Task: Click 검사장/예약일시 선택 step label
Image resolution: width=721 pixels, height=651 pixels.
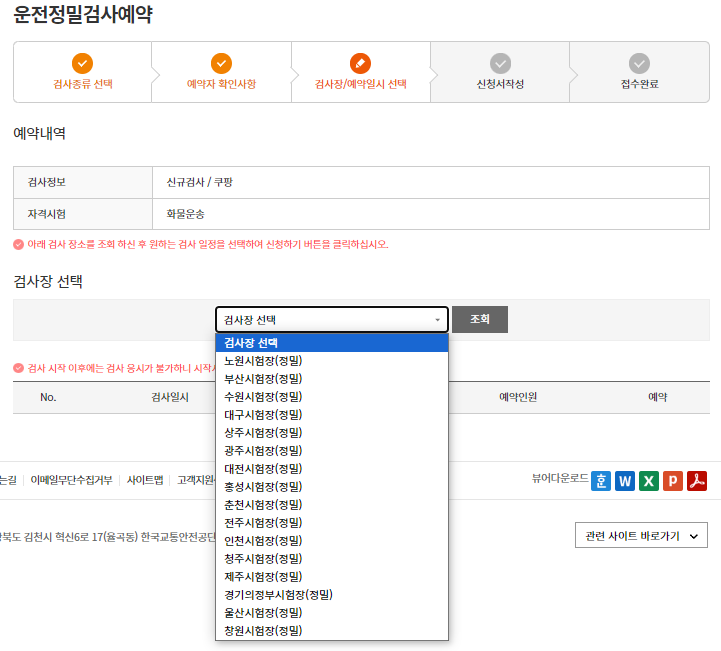Action: click(x=360, y=84)
